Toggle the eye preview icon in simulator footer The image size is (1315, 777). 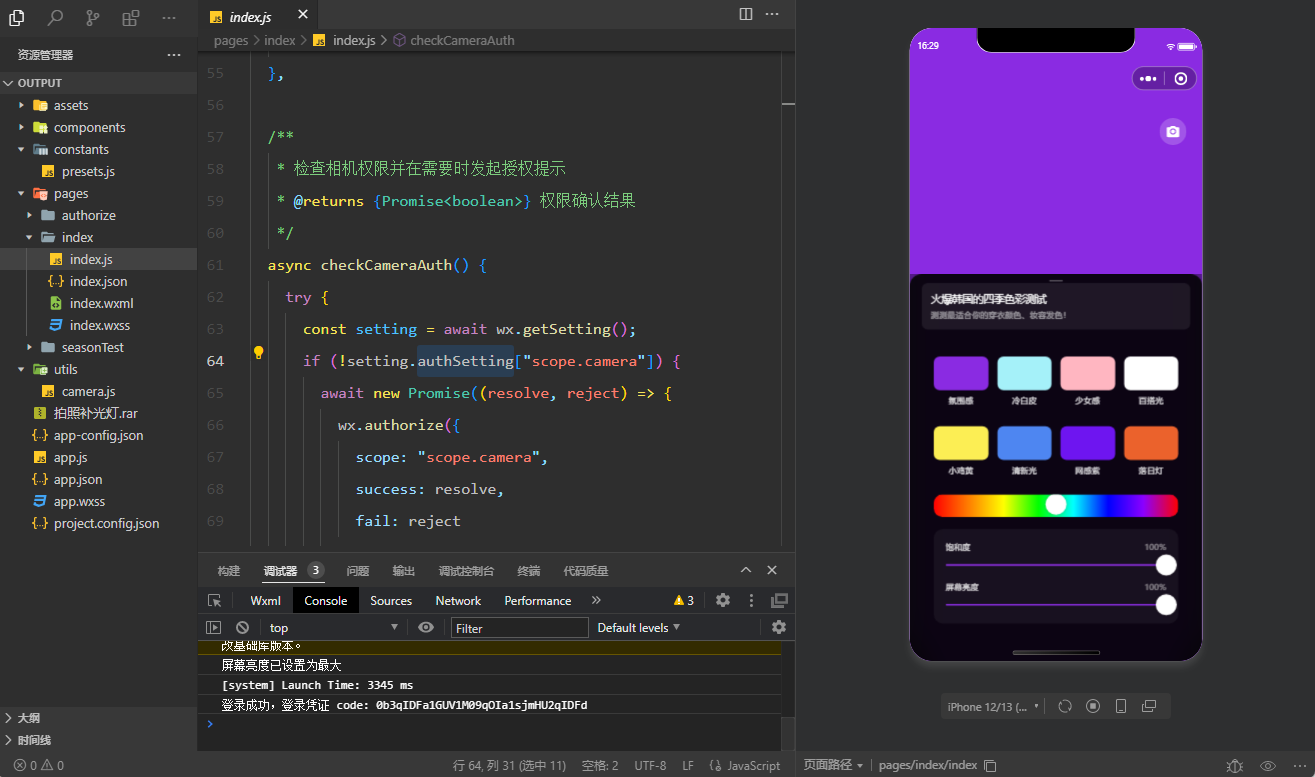point(1268,765)
